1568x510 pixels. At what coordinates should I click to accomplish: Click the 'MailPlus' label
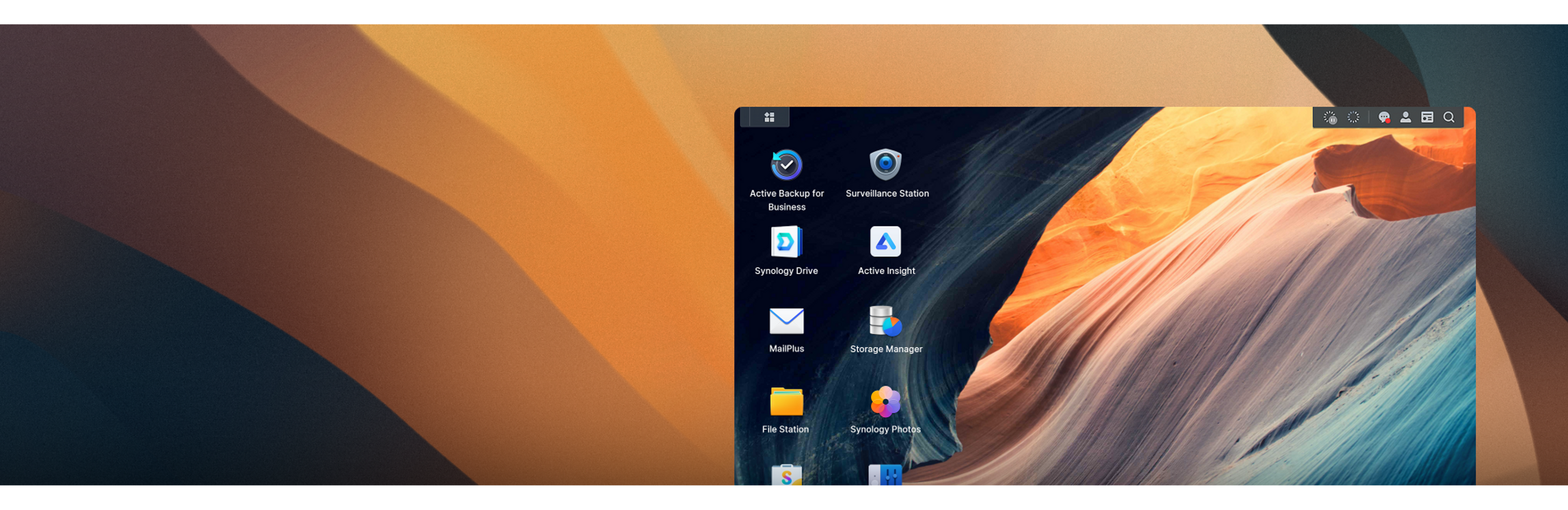point(787,349)
